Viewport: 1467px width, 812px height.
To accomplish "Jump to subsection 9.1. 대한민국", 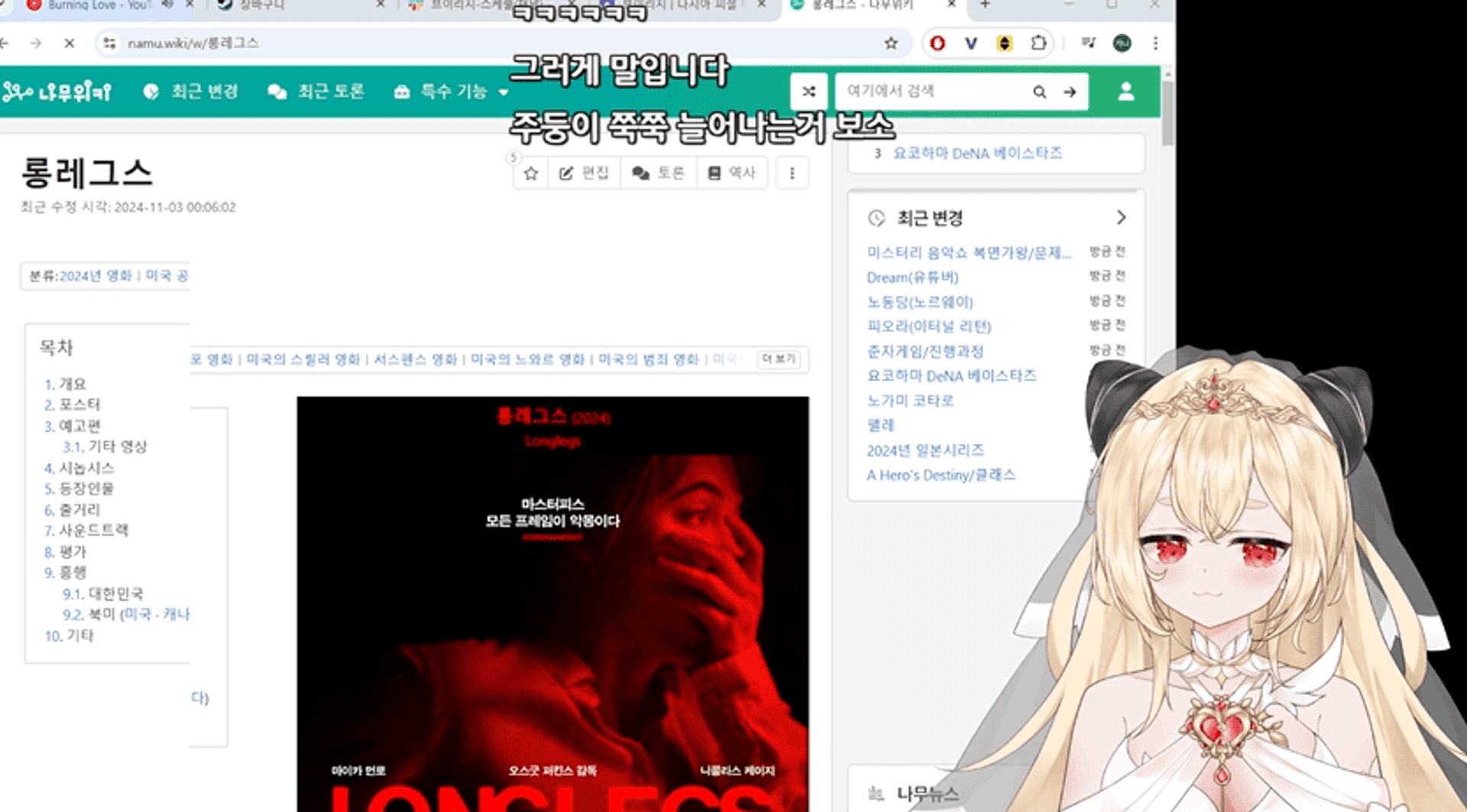I will coord(102,594).
